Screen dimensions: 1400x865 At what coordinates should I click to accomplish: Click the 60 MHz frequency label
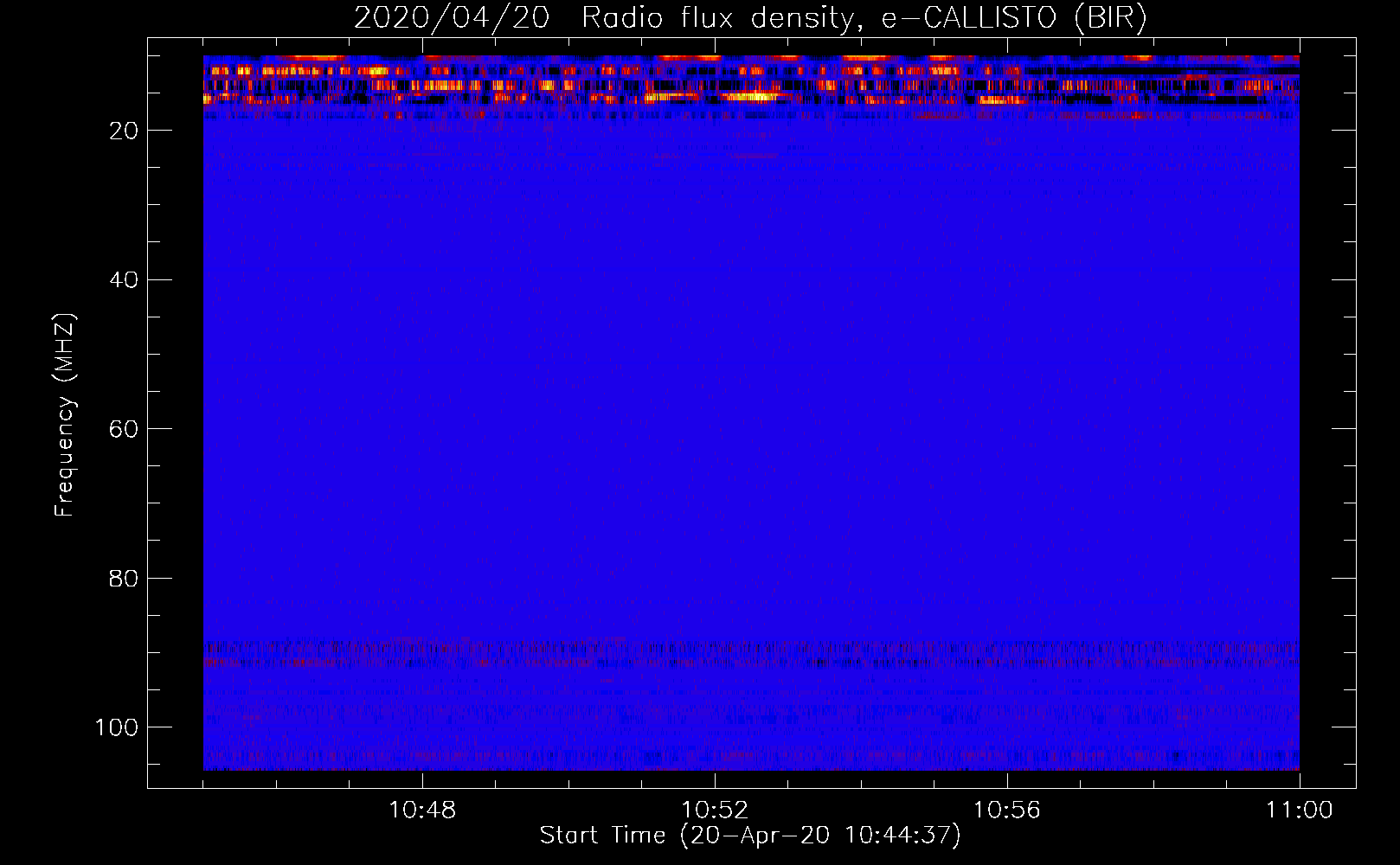[125, 429]
